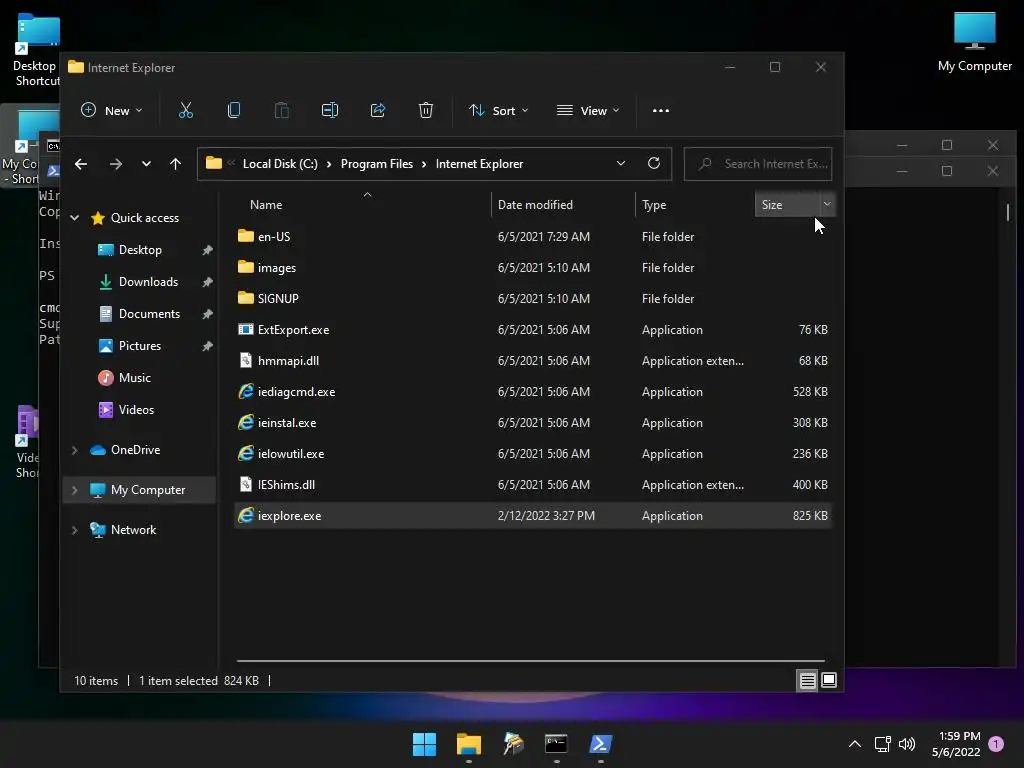Show hidden tray icons chevron
The width and height of the screenshot is (1024, 768).
(854, 744)
